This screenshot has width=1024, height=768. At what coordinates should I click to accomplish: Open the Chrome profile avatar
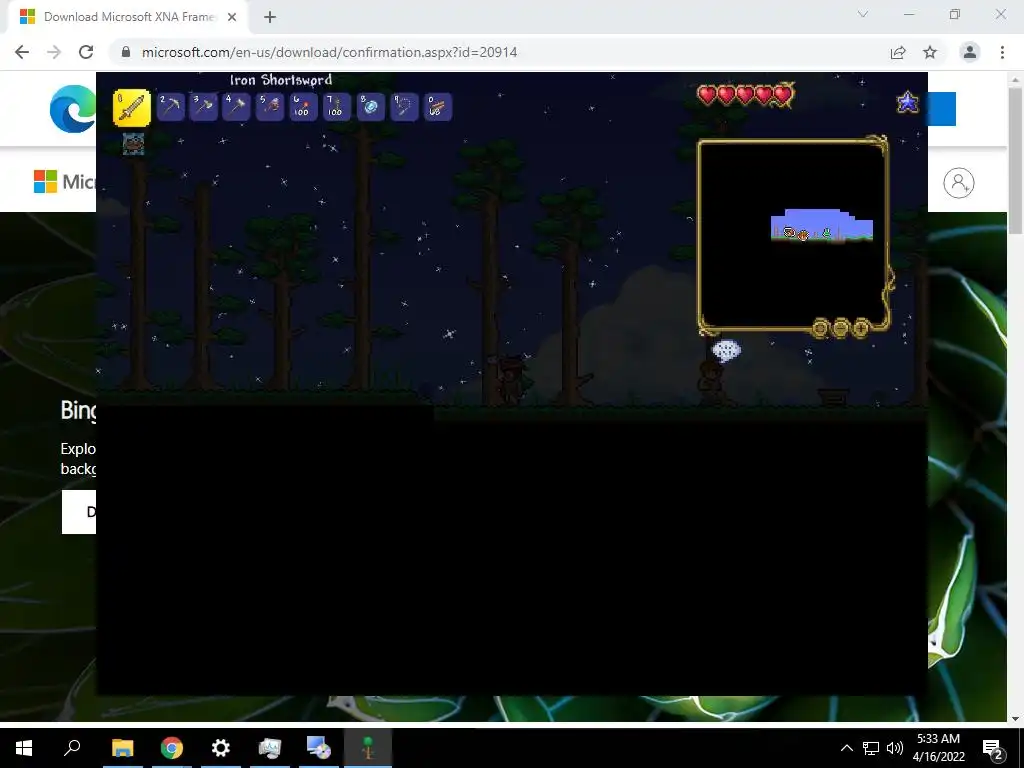[970, 52]
